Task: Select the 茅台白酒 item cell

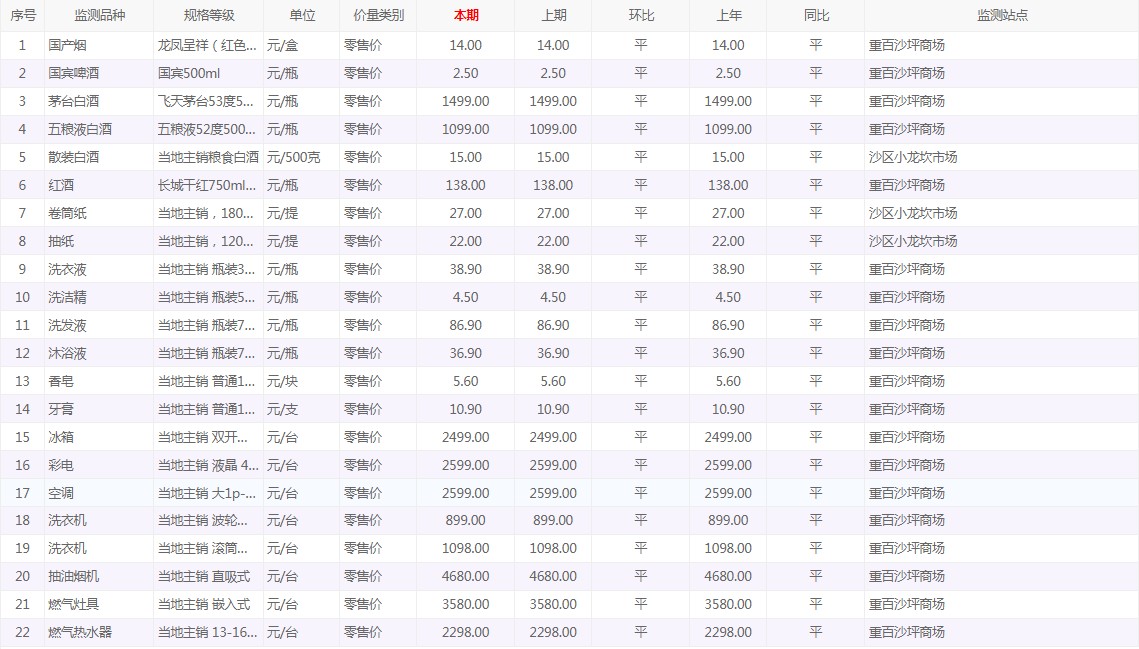Action: [74, 101]
